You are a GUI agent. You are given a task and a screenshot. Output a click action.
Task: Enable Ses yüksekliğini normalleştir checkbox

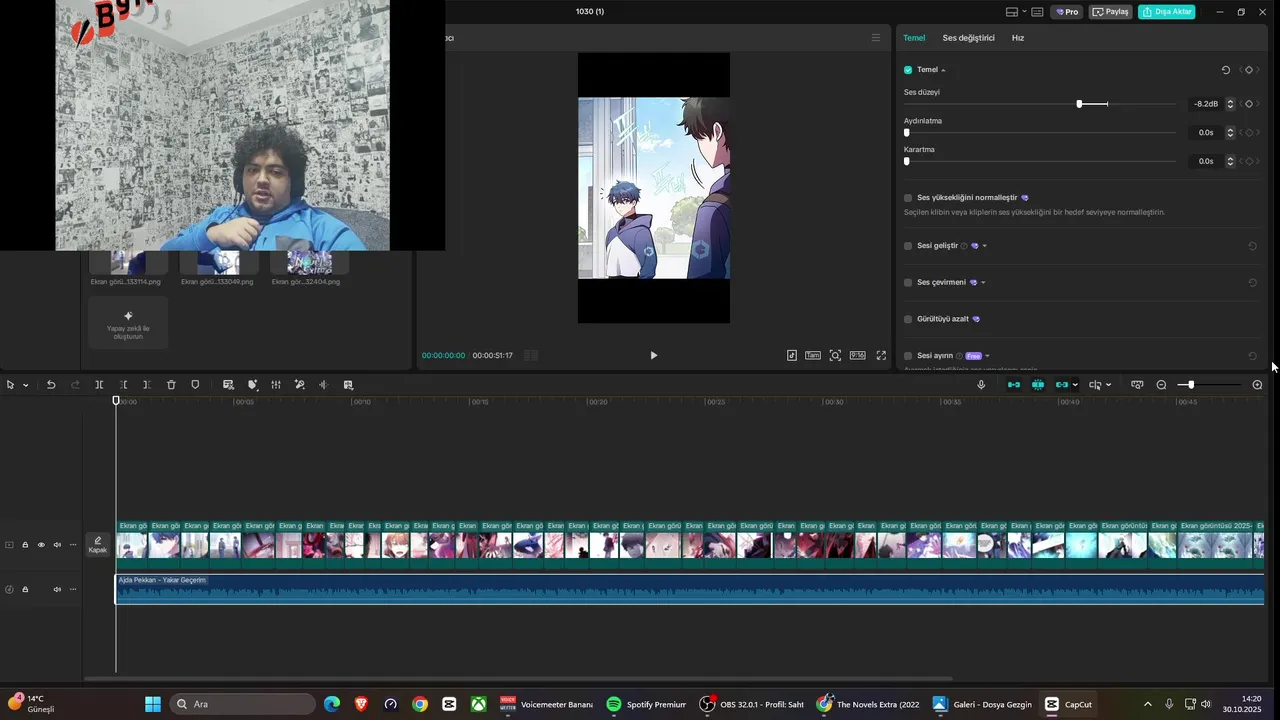[908, 198]
